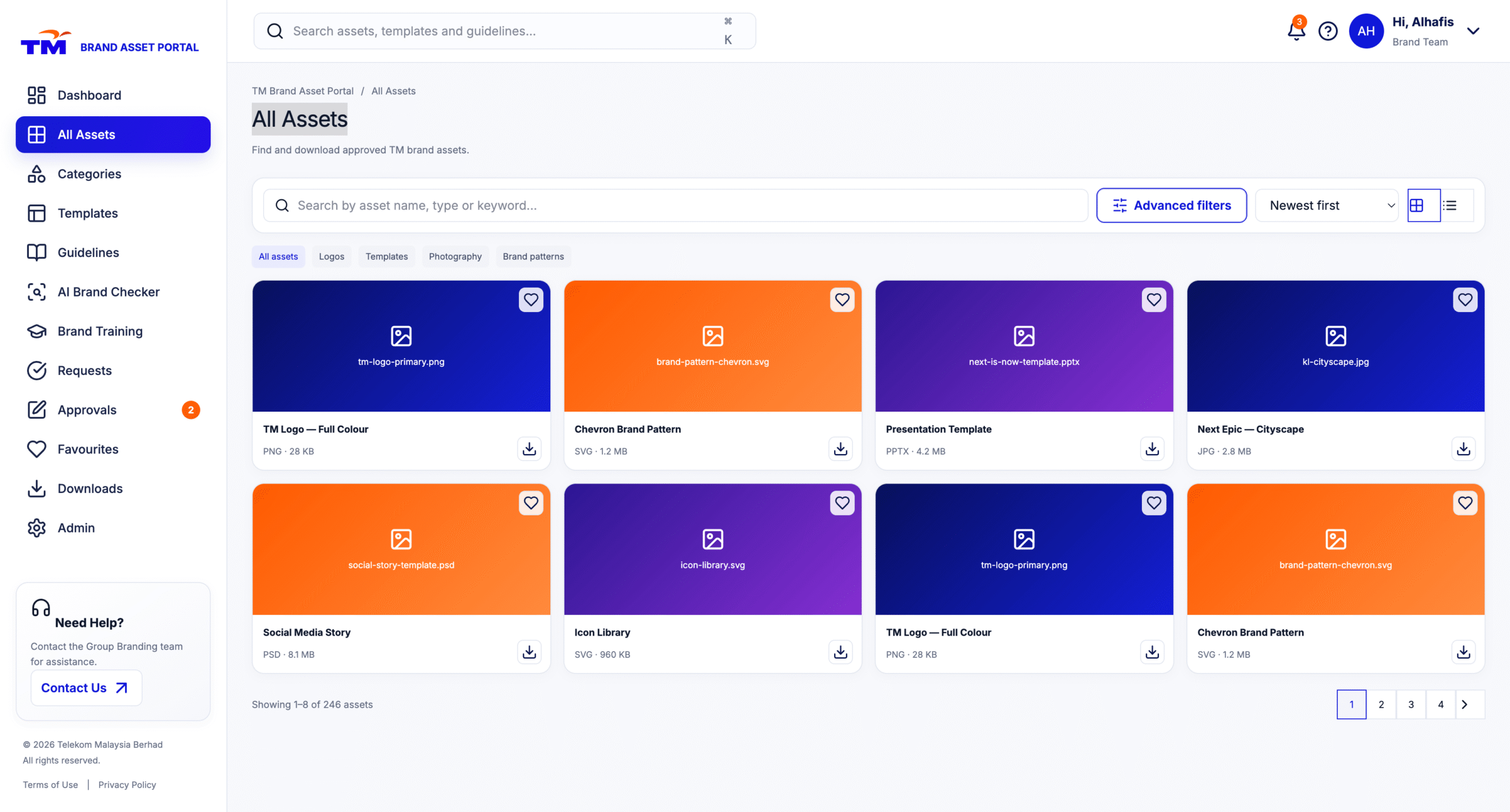Screen dimensions: 1510x812
Task: Download the Next Epic — Cityscape asset
Action: point(1463,449)
